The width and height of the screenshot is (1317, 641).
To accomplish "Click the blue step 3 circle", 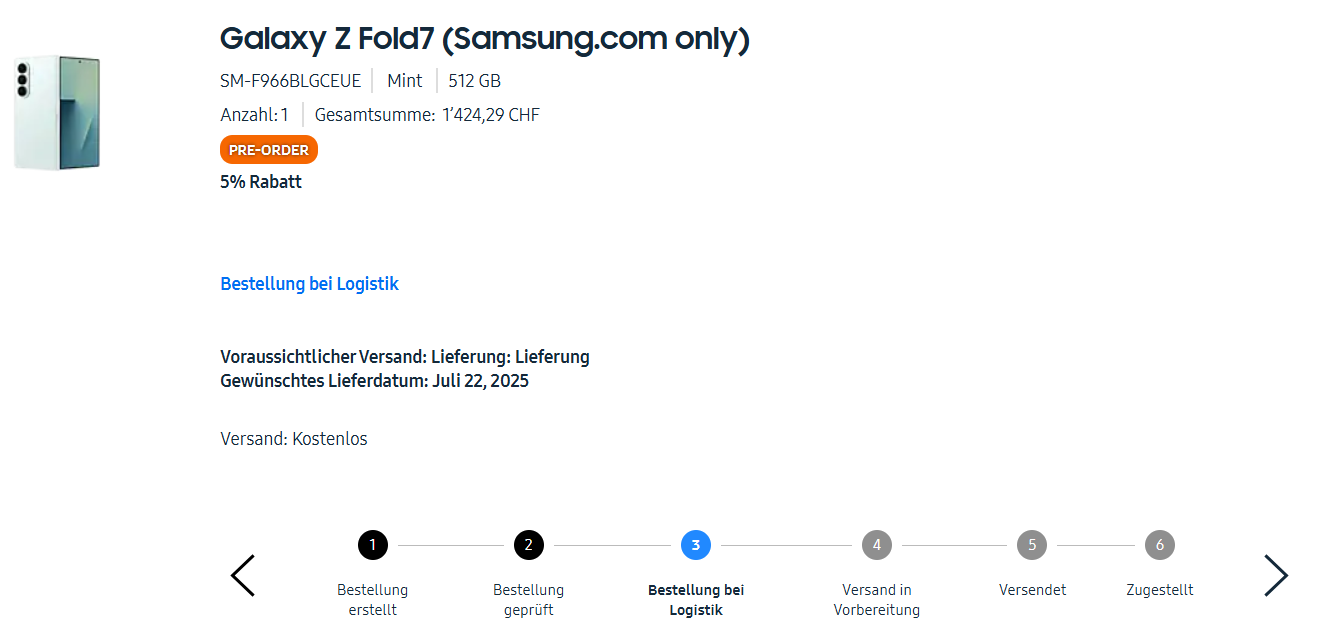I will pyautogui.click(x=695, y=545).
